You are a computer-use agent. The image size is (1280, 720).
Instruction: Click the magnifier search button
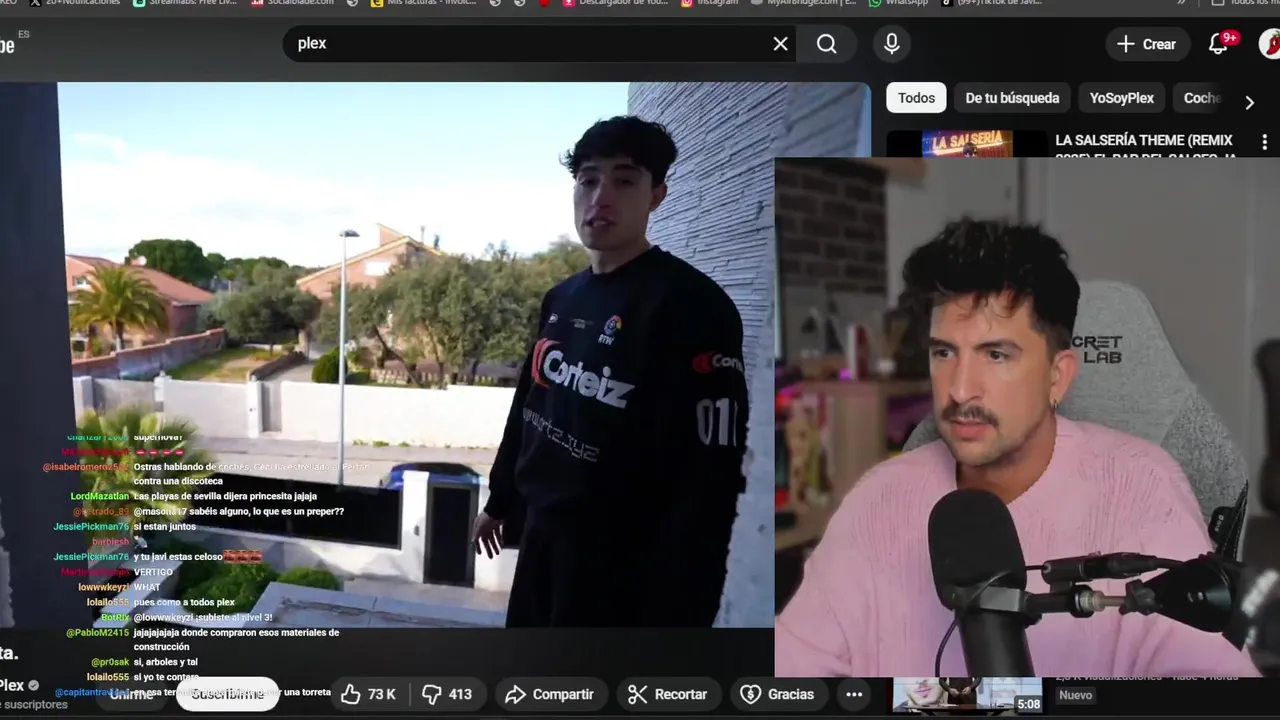point(826,44)
